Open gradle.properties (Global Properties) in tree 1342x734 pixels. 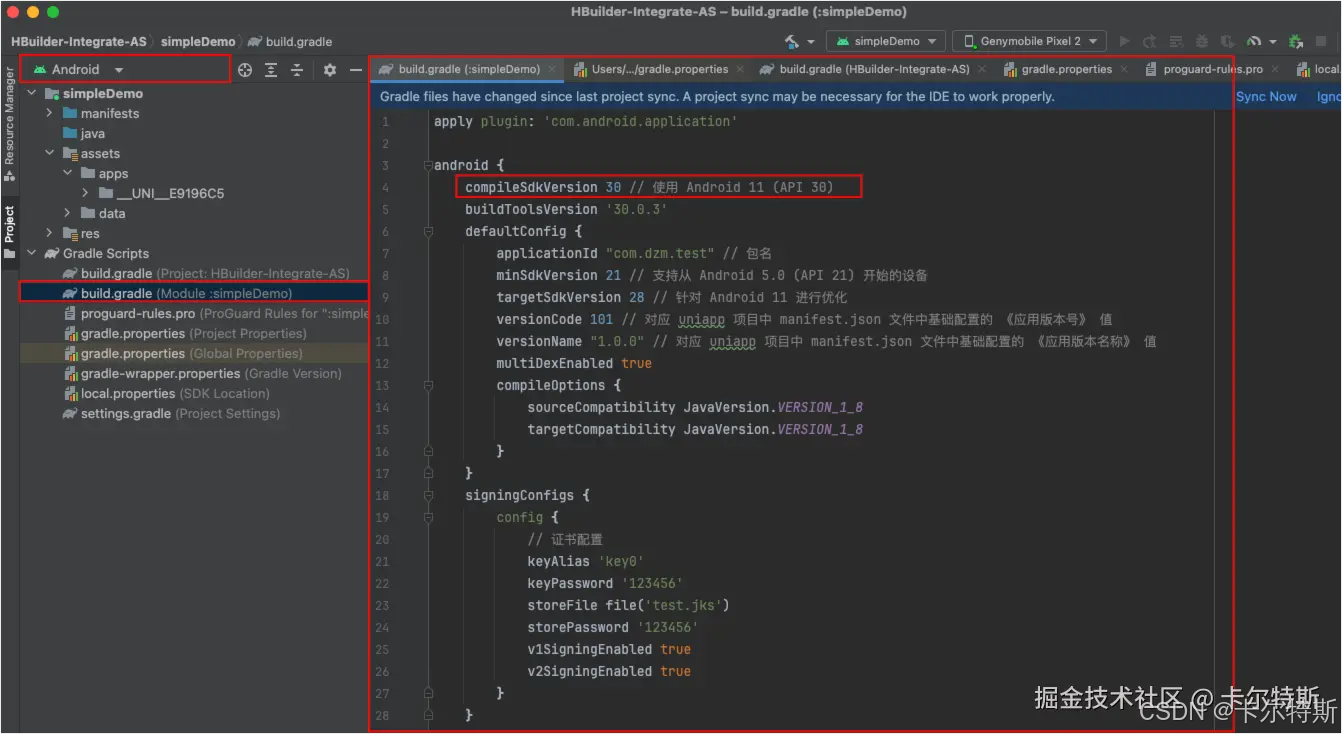coord(195,353)
